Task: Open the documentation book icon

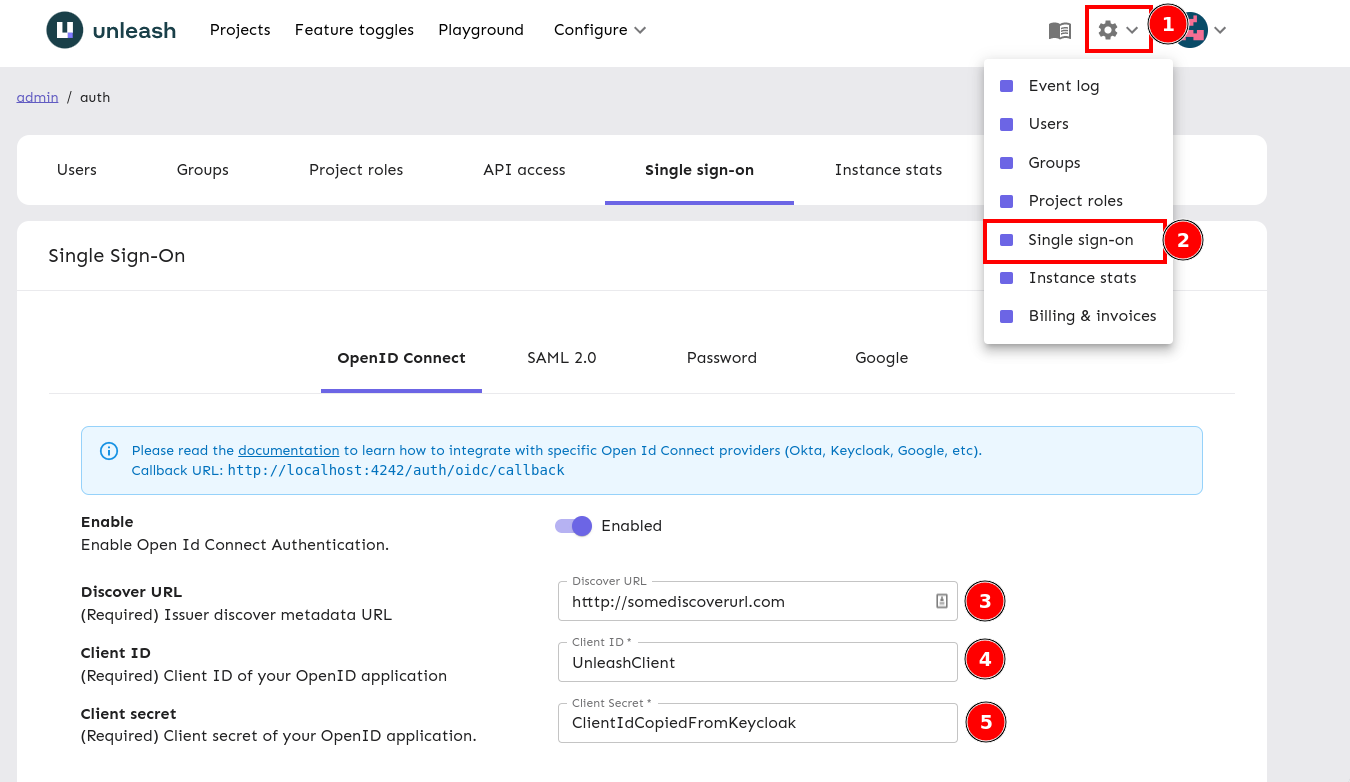Action: [1058, 30]
